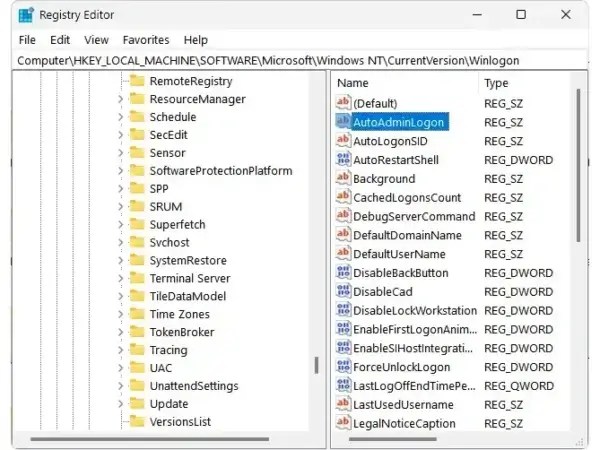Open the Help menu
This screenshot has width=600, height=450.
coord(196,40)
